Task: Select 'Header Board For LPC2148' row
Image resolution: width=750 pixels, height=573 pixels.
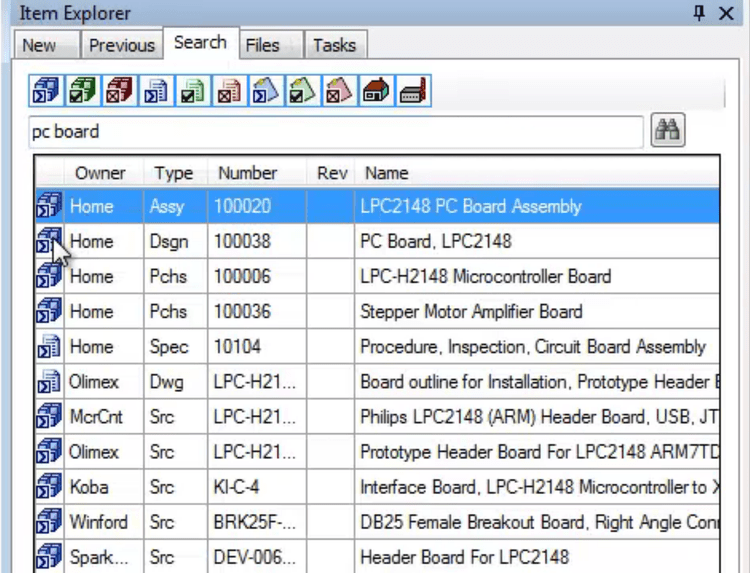Action: point(377,557)
